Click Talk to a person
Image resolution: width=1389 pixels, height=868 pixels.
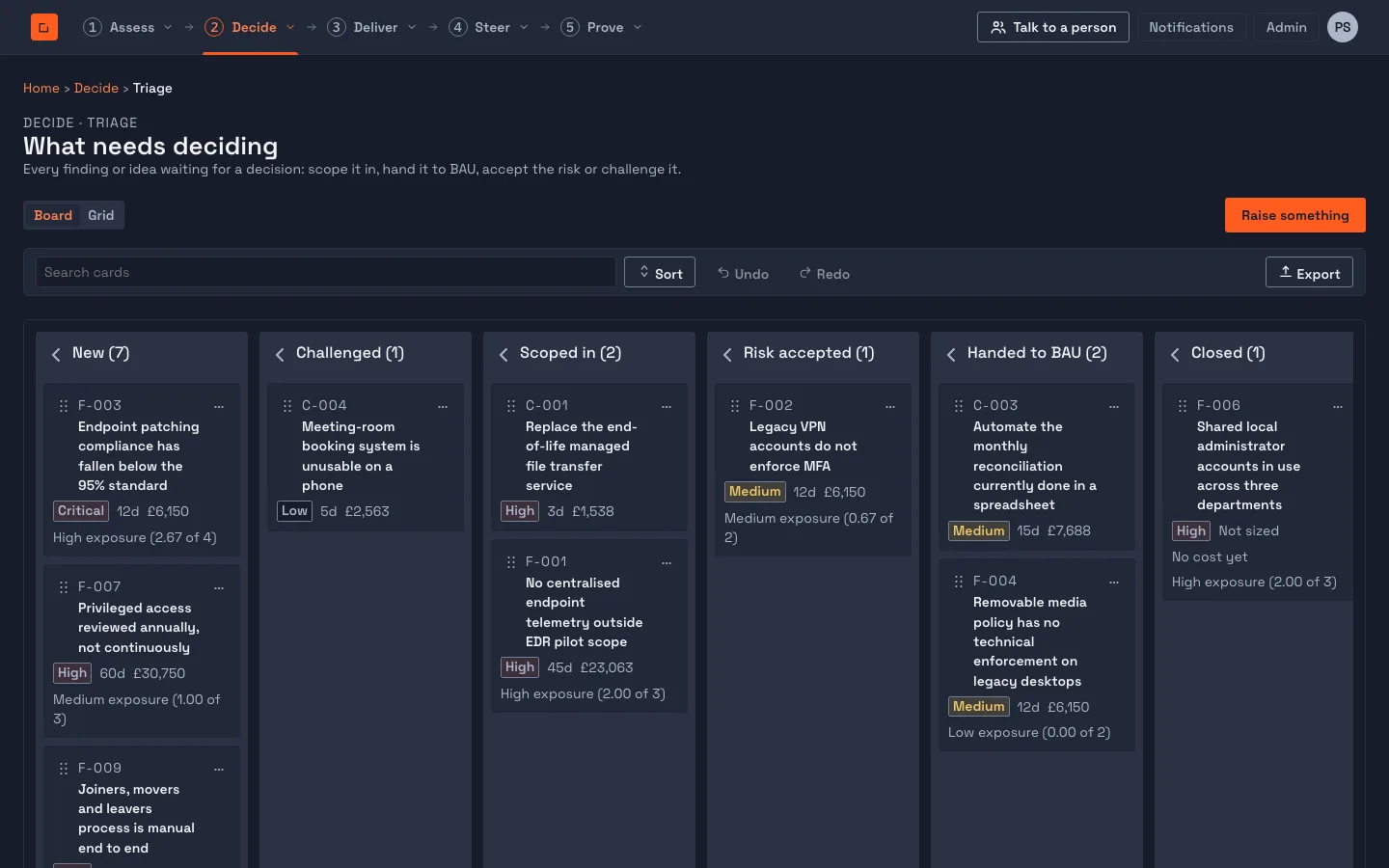click(x=1053, y=27)
